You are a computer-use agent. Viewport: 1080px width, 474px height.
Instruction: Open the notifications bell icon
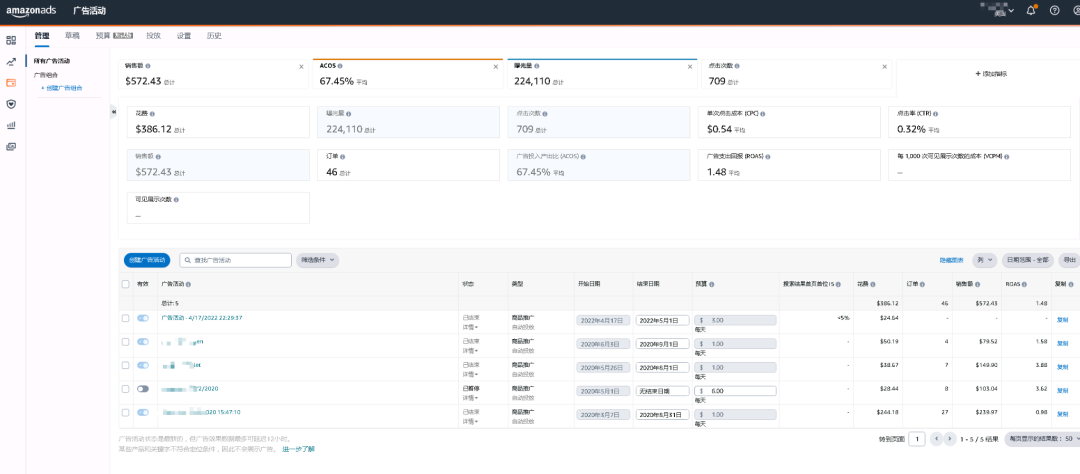pyautogui.click(x=1031, y=10)
